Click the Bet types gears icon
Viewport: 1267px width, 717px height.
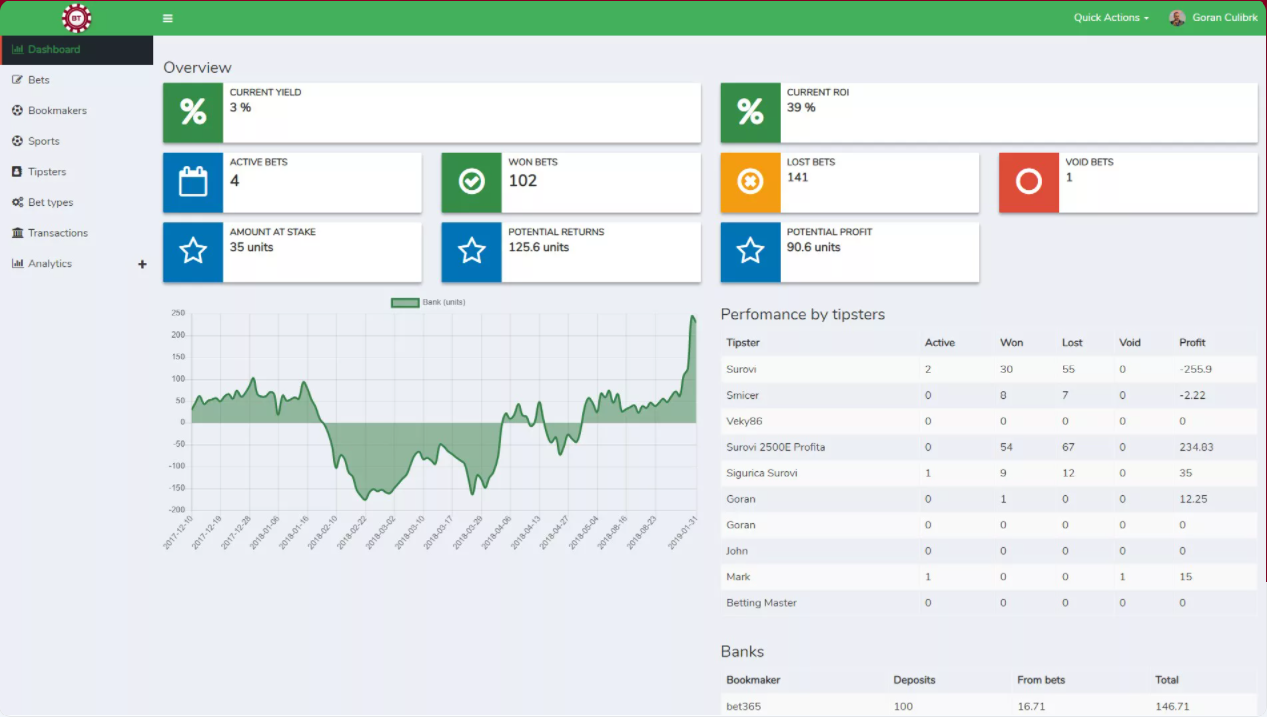pos(18,202)
